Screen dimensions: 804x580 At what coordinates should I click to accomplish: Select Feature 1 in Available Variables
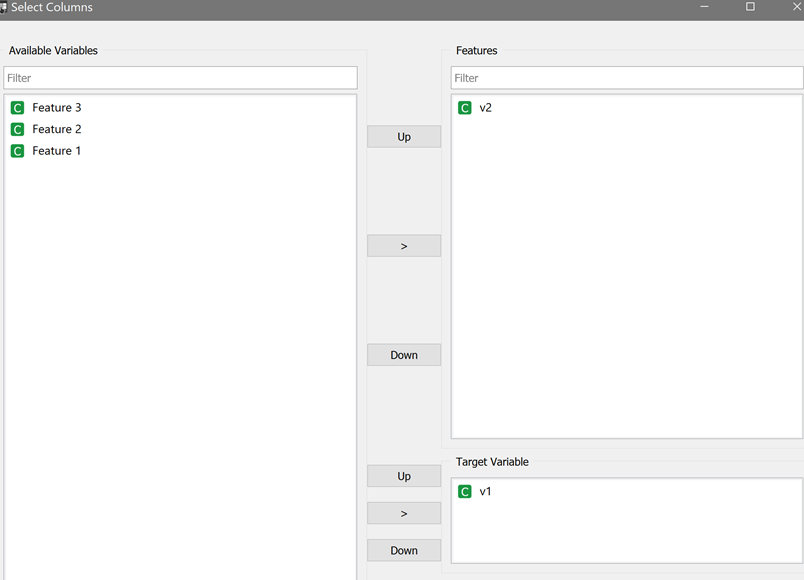tap(58, 150)
